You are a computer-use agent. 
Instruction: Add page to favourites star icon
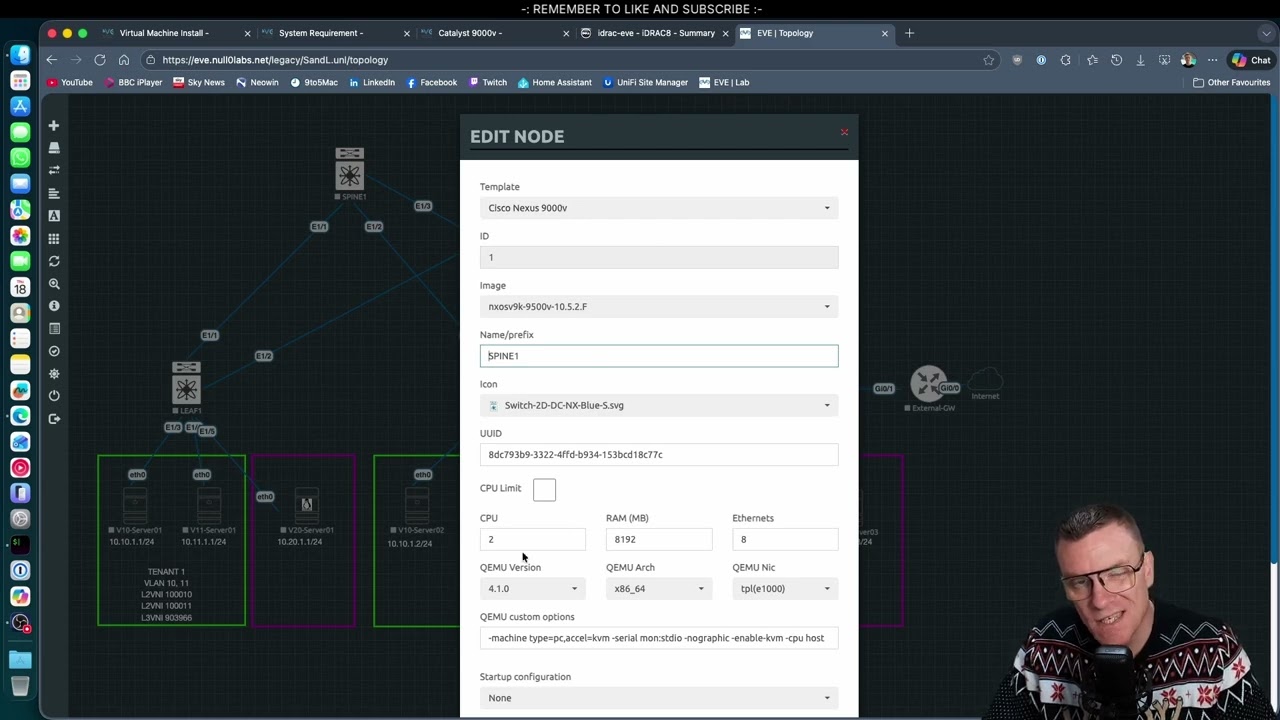click(x=989, y=60)
